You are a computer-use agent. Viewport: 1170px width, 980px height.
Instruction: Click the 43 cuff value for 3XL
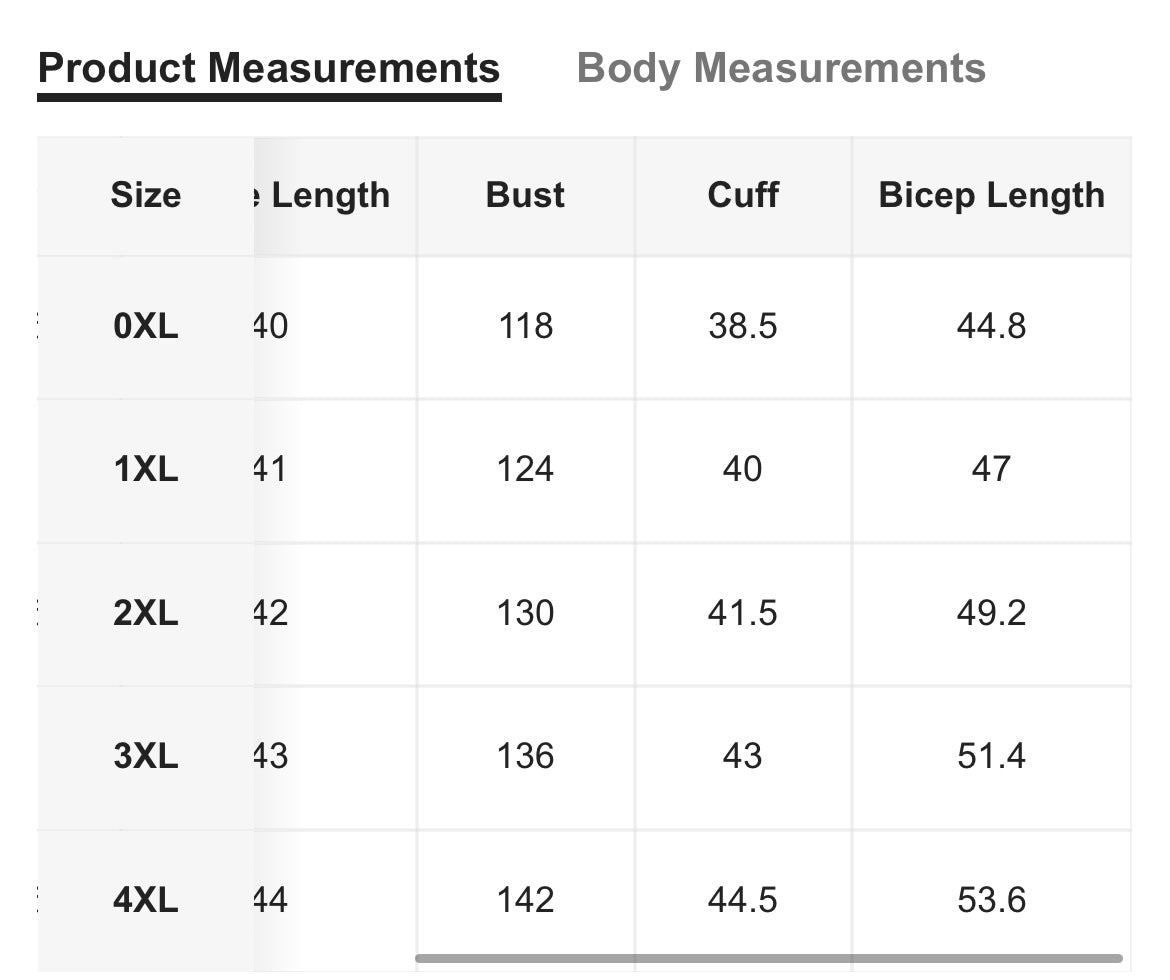[742, 756]
